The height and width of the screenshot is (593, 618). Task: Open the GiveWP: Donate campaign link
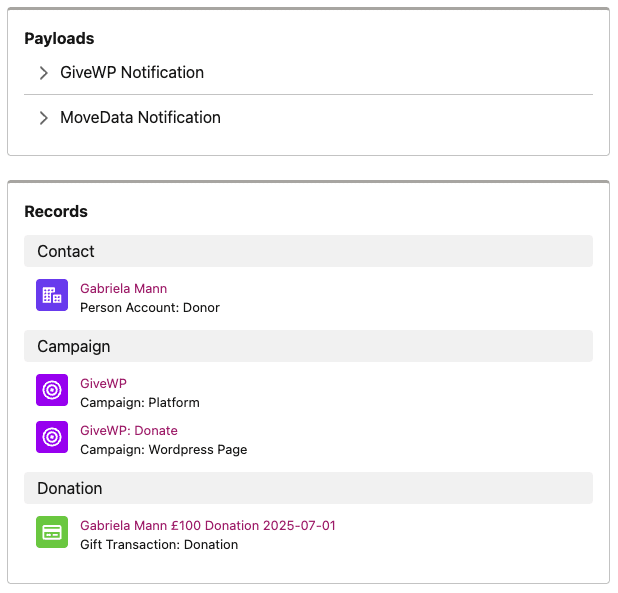129,430
